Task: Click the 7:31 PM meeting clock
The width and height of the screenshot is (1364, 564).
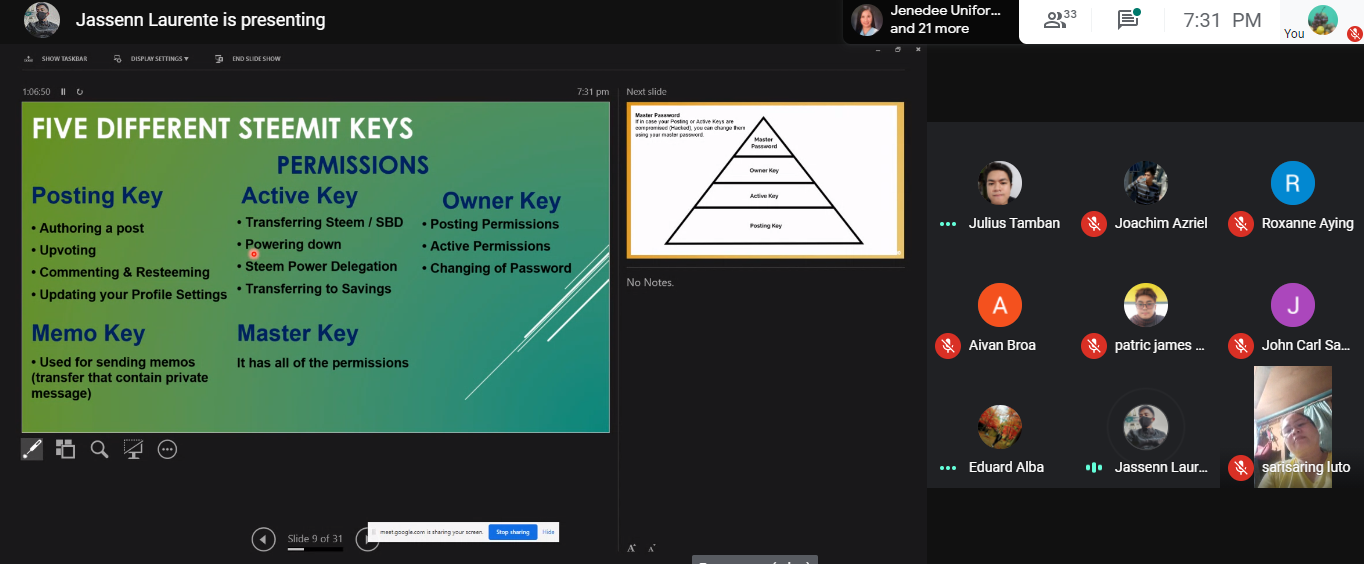Action: (x=1222, y=20)
